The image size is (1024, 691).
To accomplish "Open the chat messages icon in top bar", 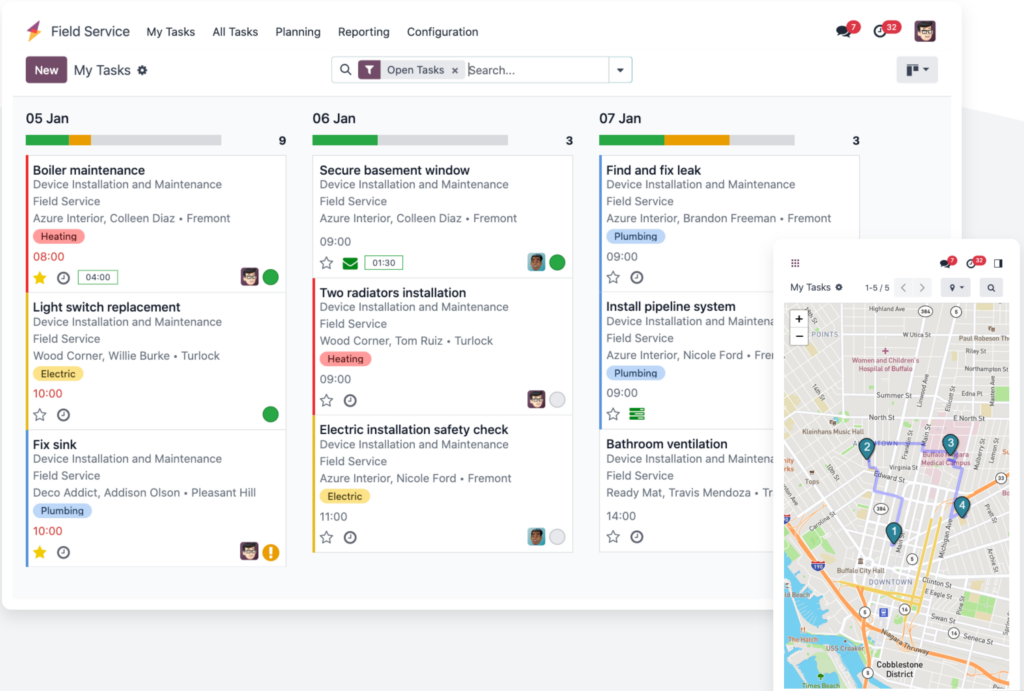I will [x=845, y=31].
